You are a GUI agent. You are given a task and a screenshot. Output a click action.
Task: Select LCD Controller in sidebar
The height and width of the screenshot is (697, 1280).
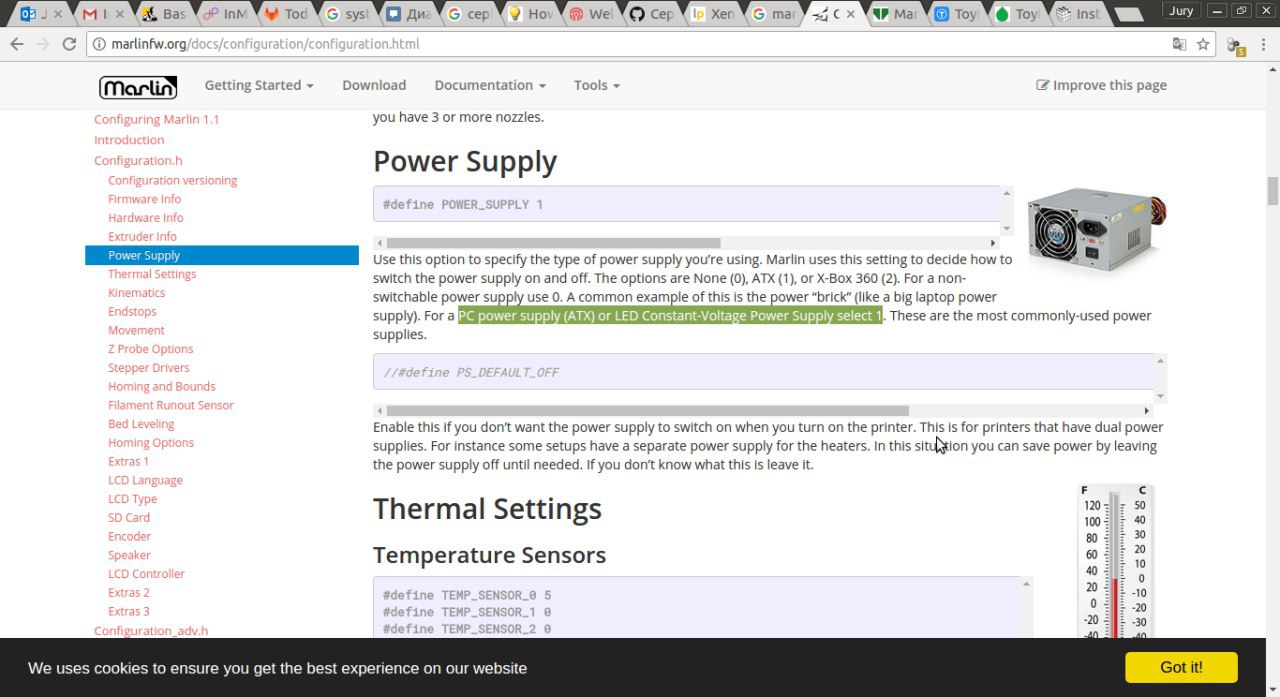tap(147, 573)
